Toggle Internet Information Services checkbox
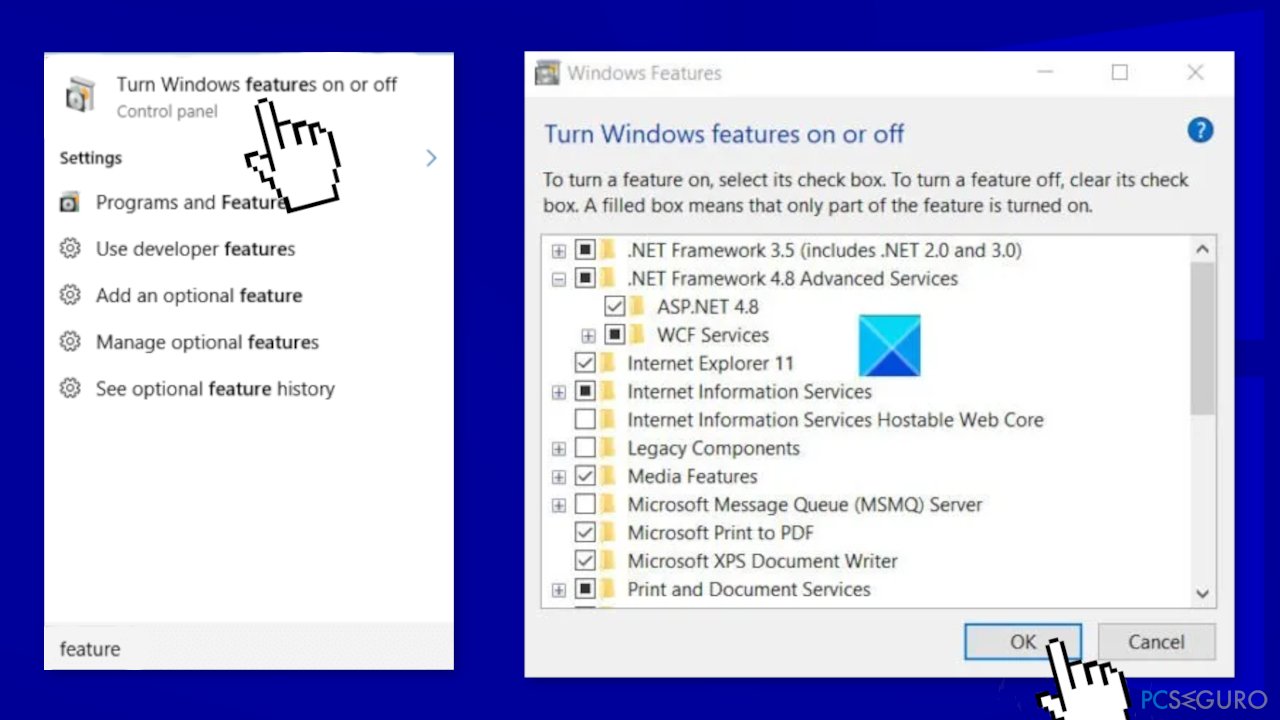Image resolution: width=1280 pixels, height=720 pixels. [585, 391]
